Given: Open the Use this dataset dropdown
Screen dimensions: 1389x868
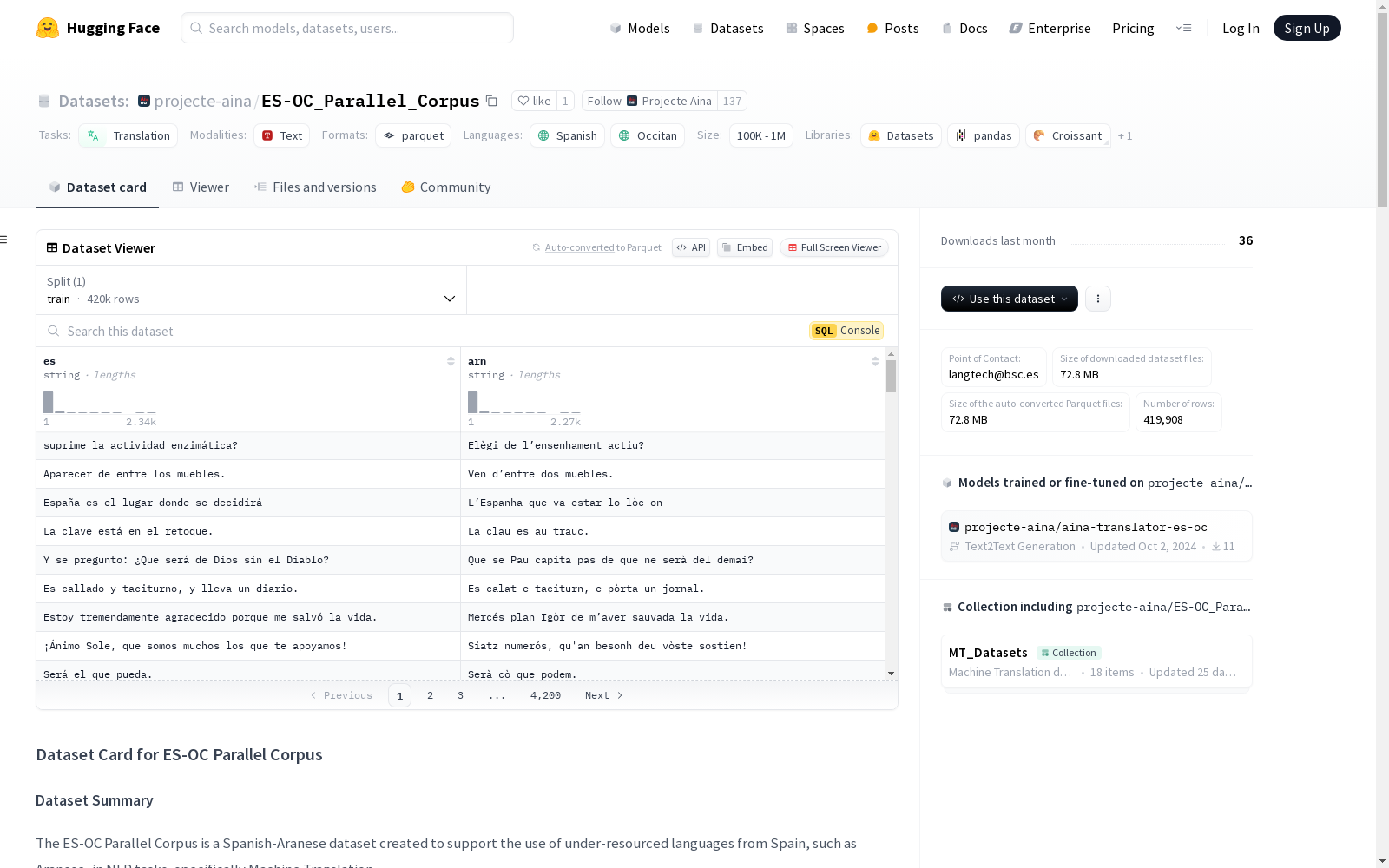Looking at the screenshot, I should tap(1010, 299).
